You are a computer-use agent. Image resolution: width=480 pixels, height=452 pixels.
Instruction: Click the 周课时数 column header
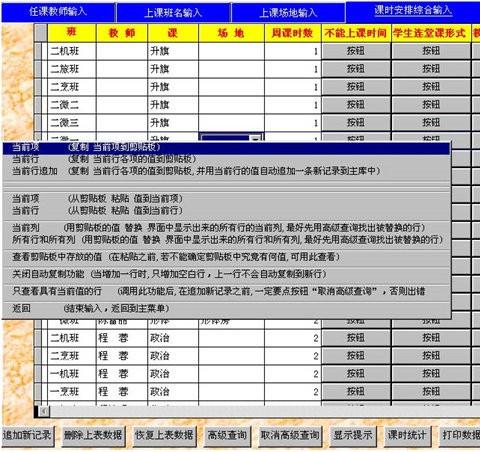293,33
